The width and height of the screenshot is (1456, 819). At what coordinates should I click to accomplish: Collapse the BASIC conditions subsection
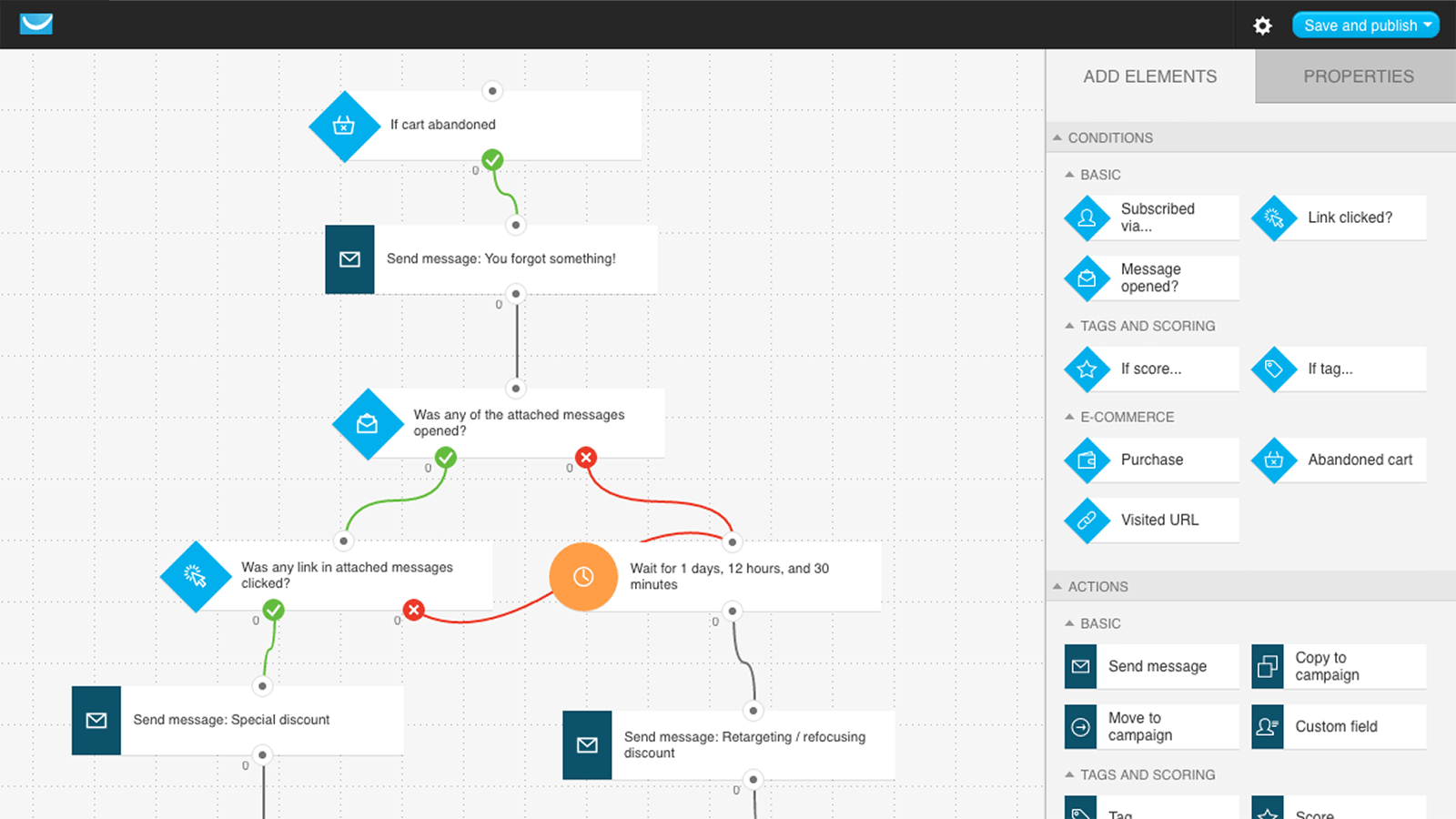coord(1070,175)
